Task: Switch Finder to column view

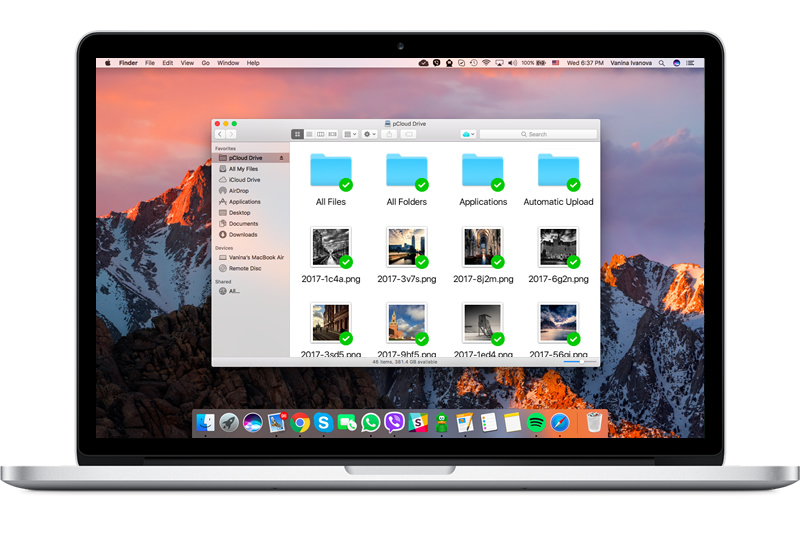Action: [319, 134]
